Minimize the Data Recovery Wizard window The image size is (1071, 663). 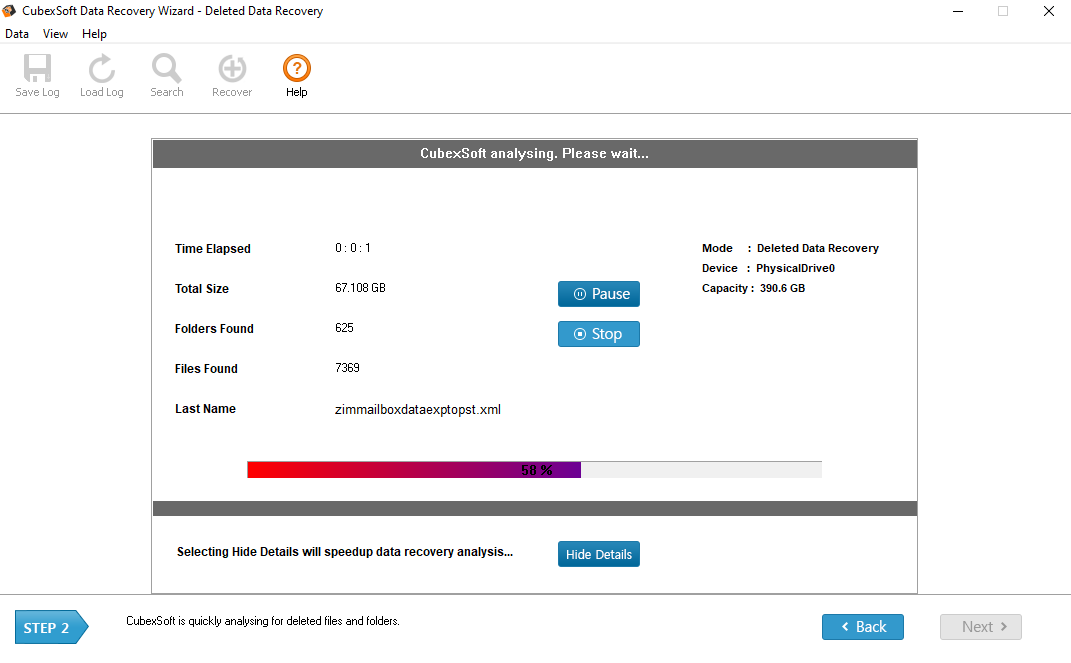(x=956, y=12)
